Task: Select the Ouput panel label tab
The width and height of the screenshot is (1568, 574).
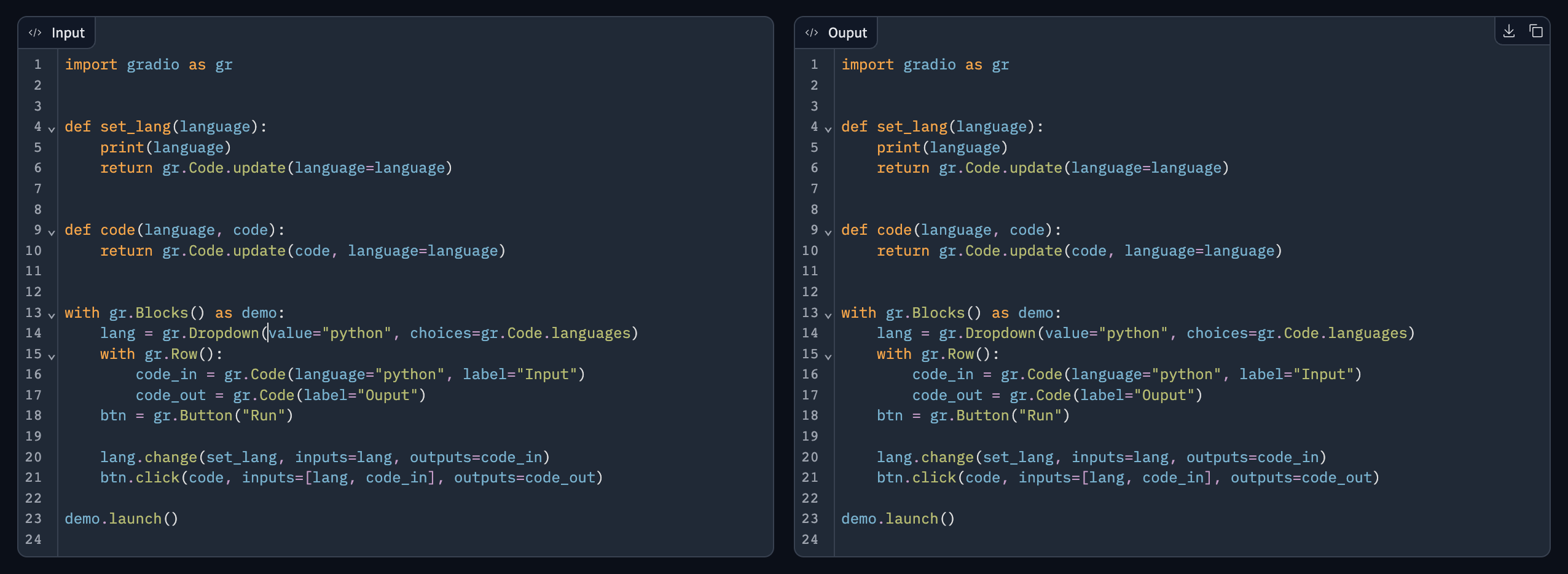Action: pos(836,33)
